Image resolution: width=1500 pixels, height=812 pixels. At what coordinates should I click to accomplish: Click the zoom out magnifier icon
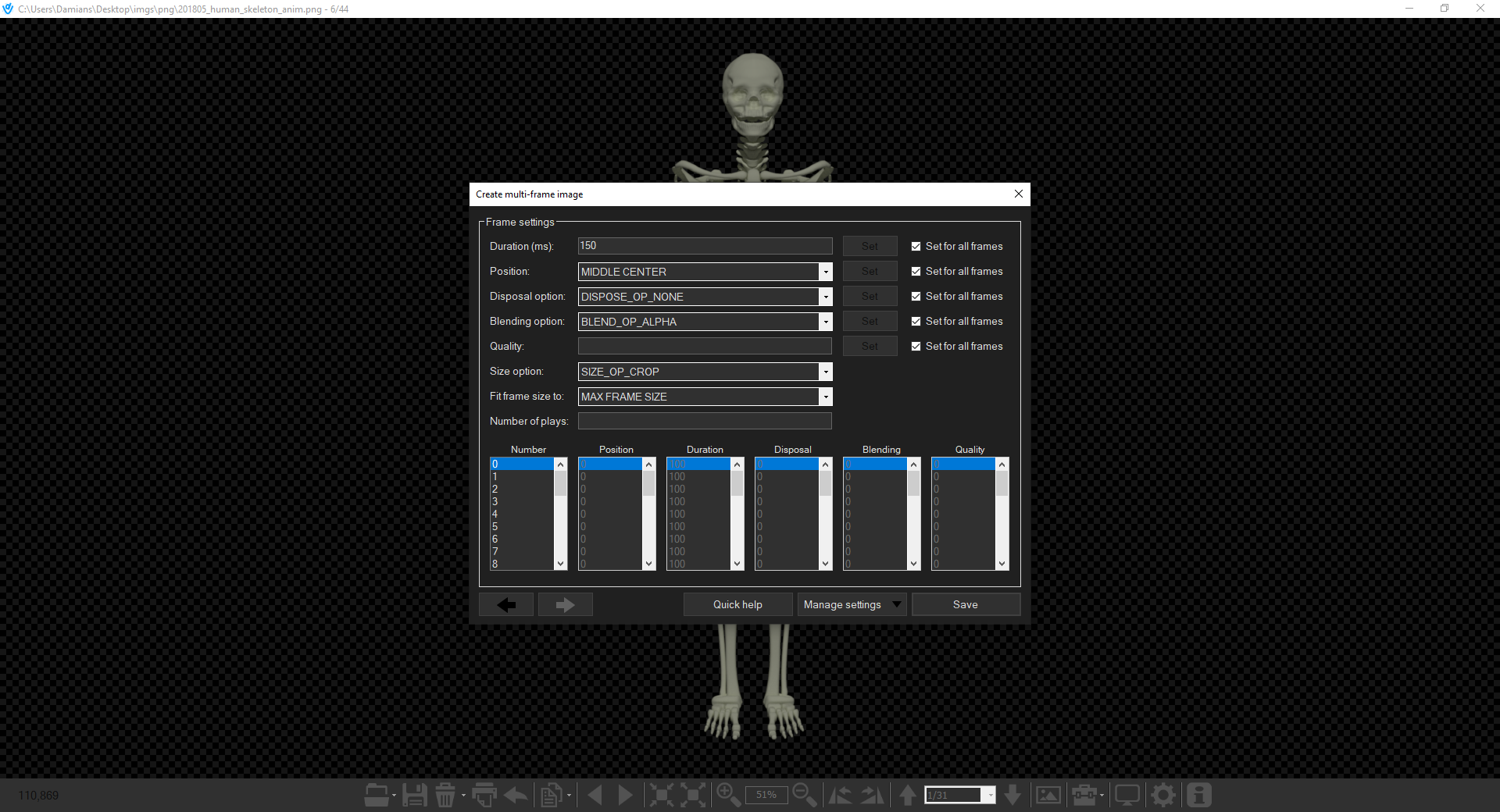pos(804,795)
